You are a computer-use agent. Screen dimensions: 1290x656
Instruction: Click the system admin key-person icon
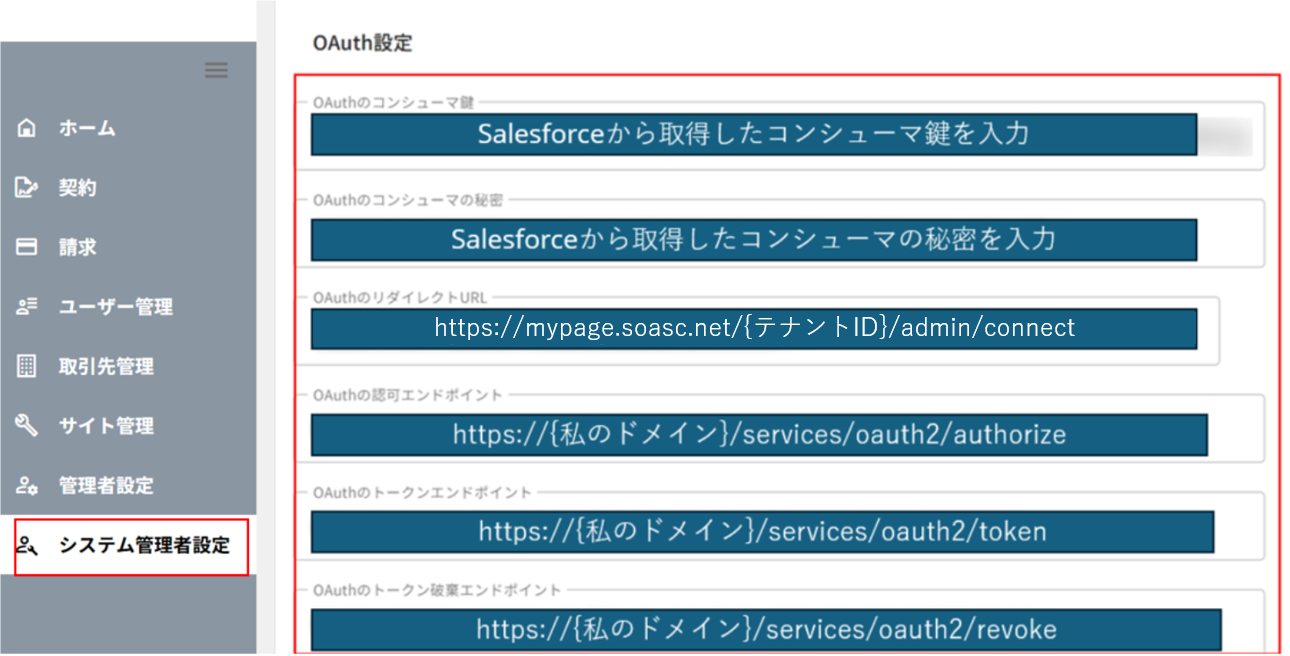(27, 545)
